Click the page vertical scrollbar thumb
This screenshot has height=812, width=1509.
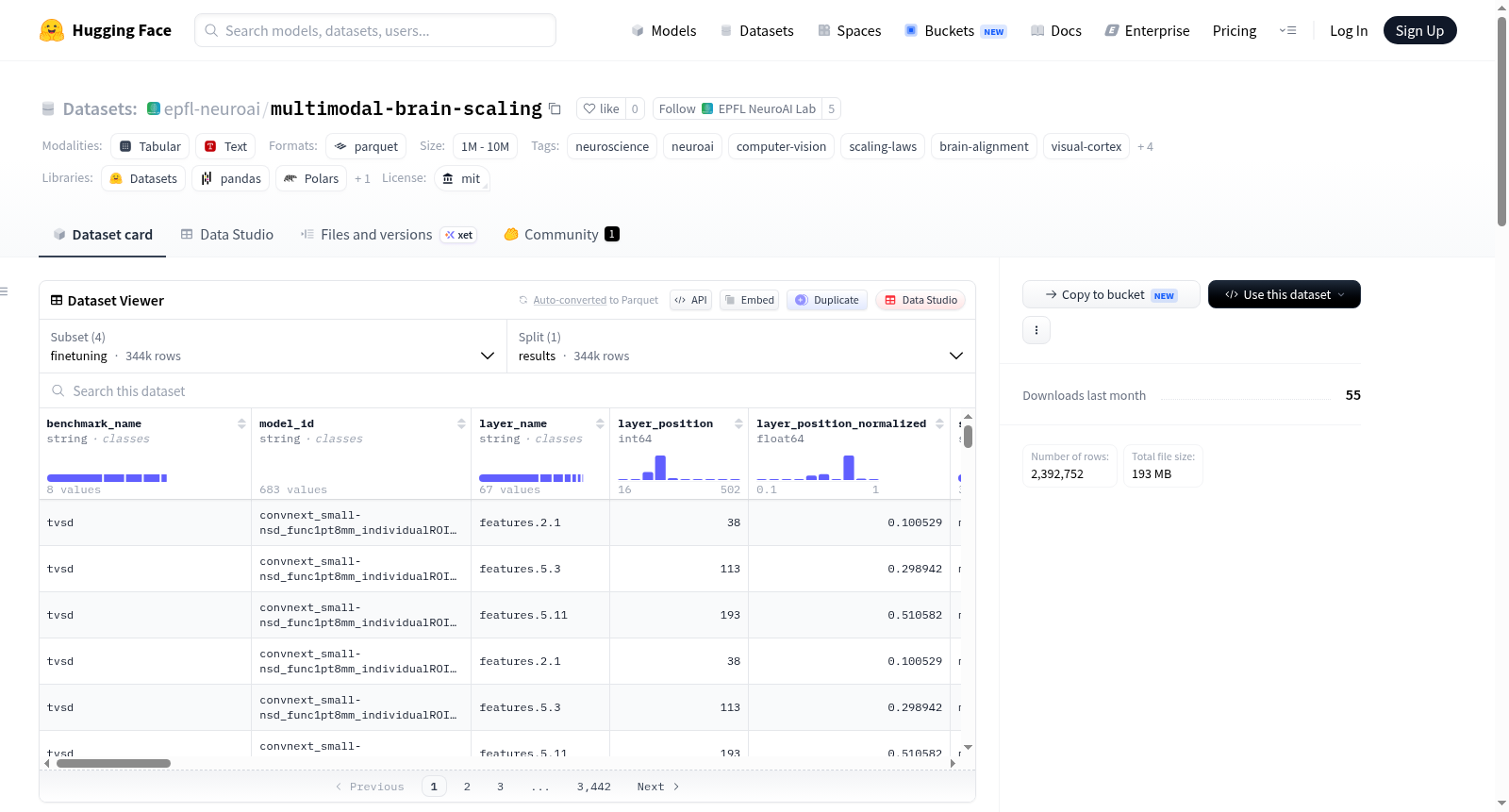pos(1501,121)
